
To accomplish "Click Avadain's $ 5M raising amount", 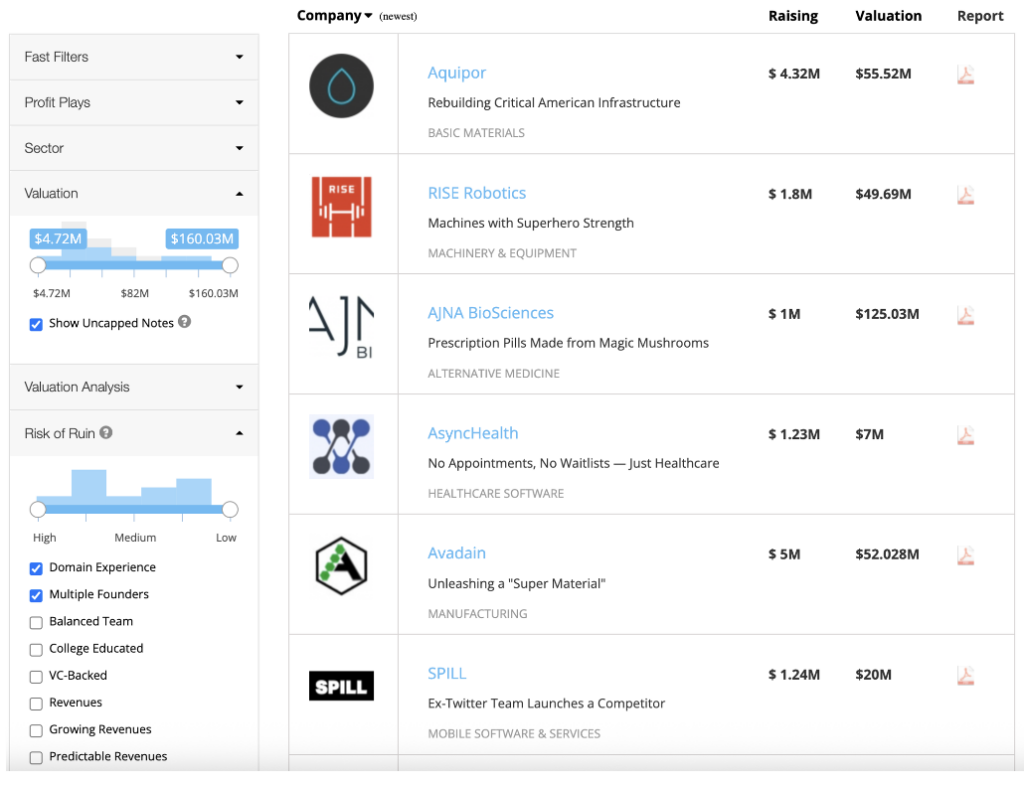I will 784,554.
